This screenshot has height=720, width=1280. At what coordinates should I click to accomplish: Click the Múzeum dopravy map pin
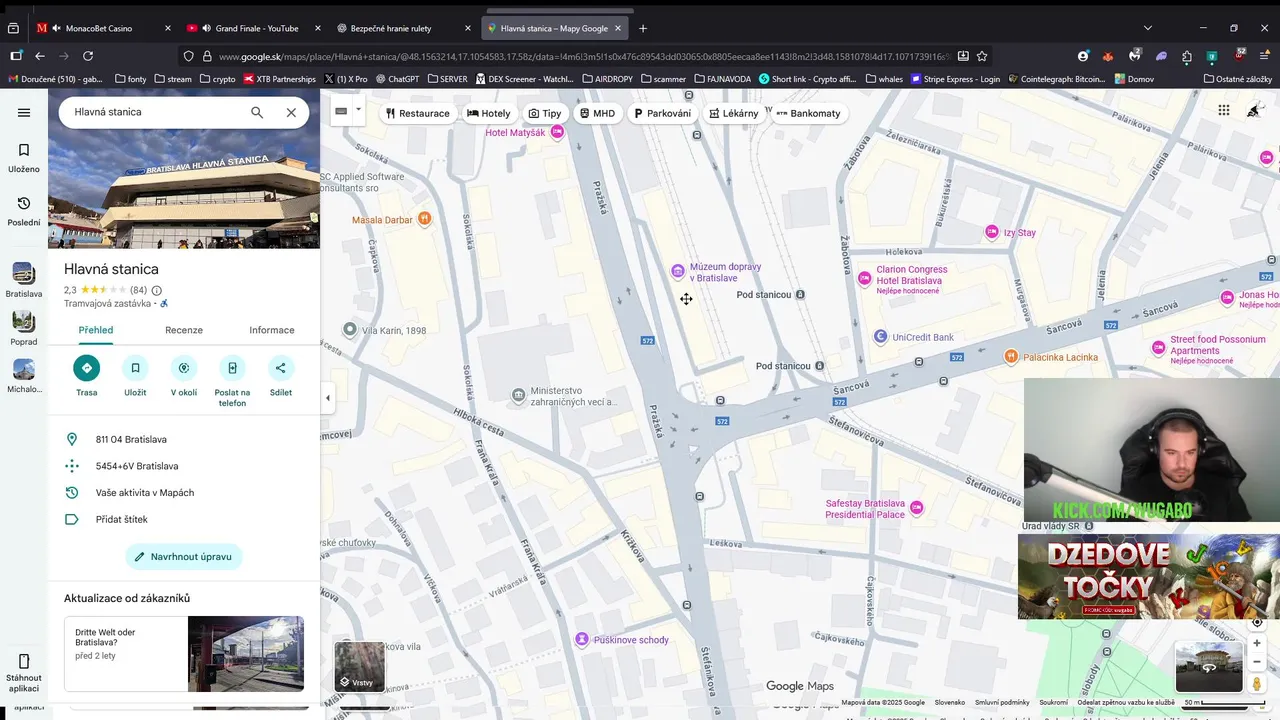pos(677,271)
